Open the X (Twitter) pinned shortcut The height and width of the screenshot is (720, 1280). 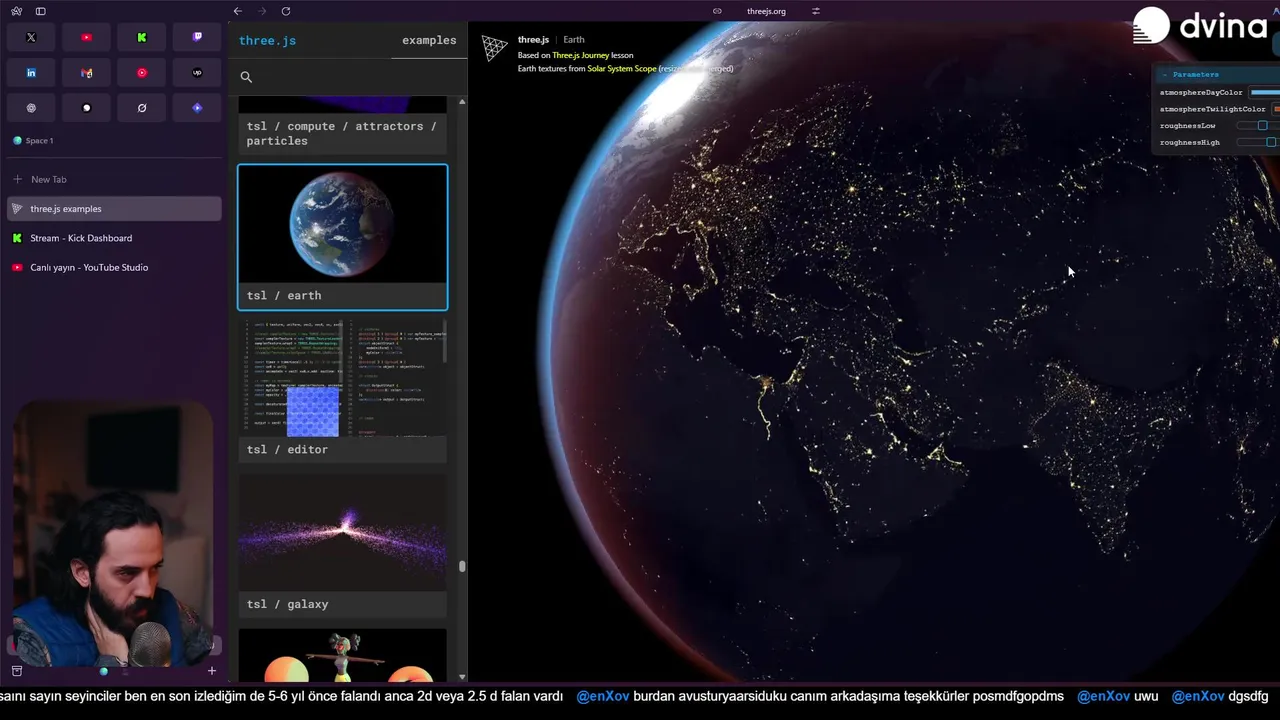(31, 37)
